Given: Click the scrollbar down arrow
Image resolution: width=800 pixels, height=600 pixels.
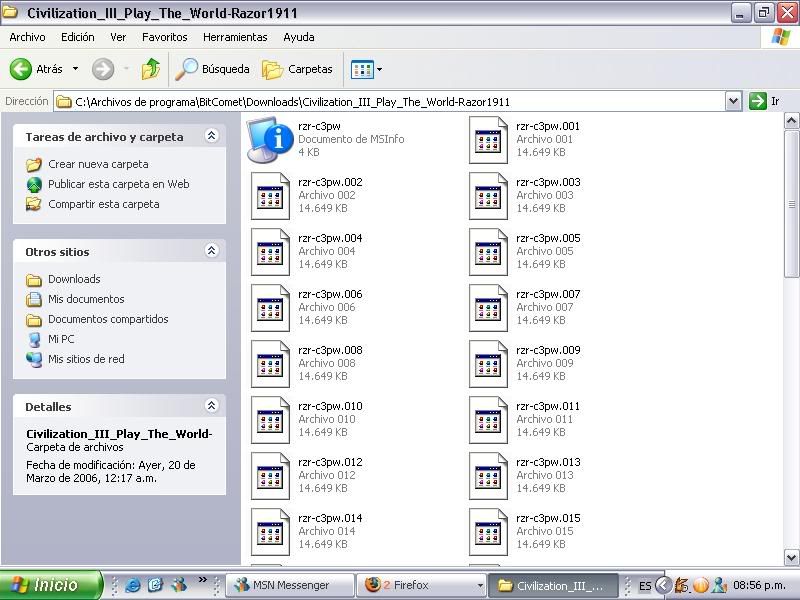Looking at the screenshot, I should coord(791,557).
